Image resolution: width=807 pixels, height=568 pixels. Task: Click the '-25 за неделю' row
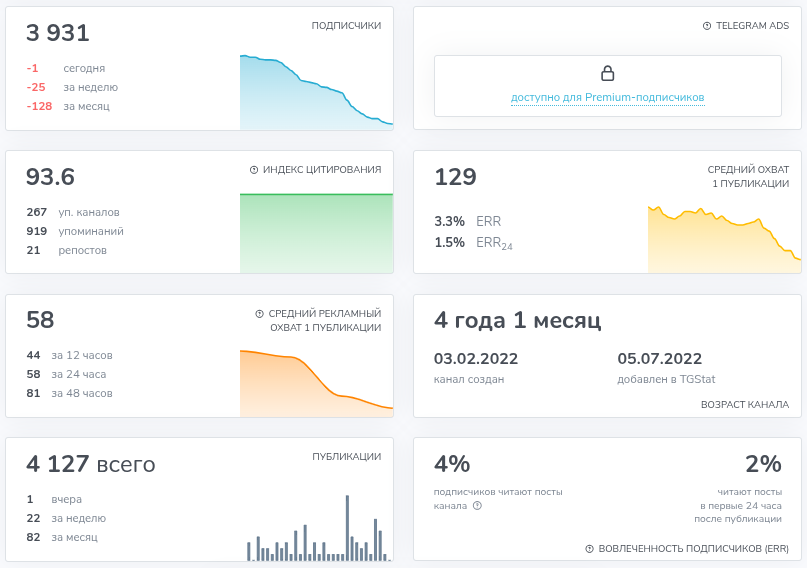click(x=72, y=87)
